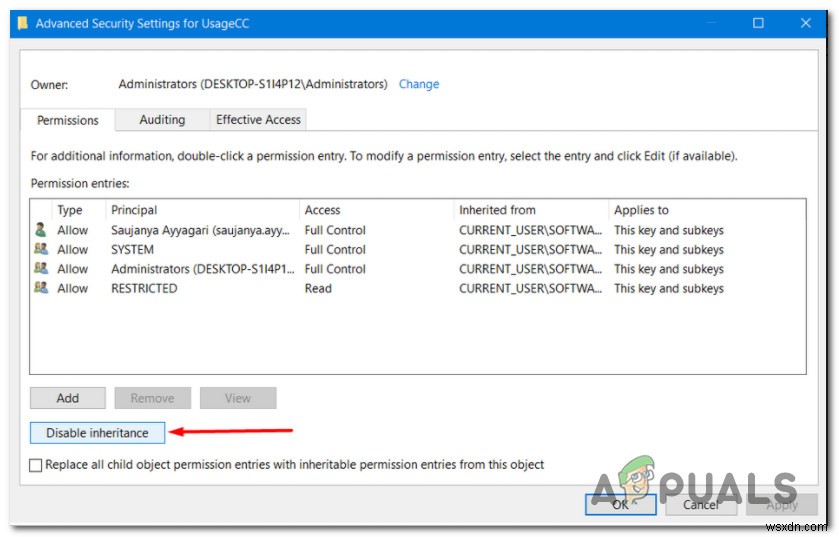This screenshot has height=537, width=839.
Task: Click Disable inheritance
Action: coord(97,433)
